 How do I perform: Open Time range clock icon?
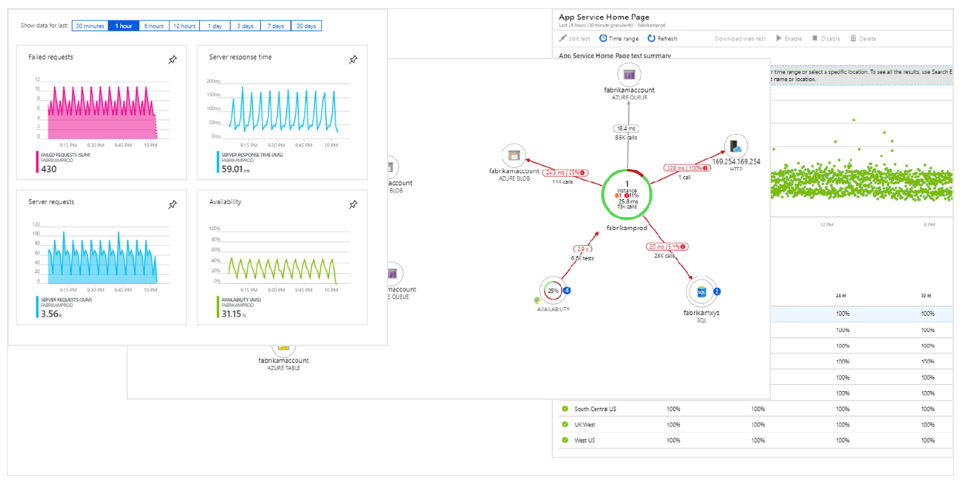[x=603, y=38]
